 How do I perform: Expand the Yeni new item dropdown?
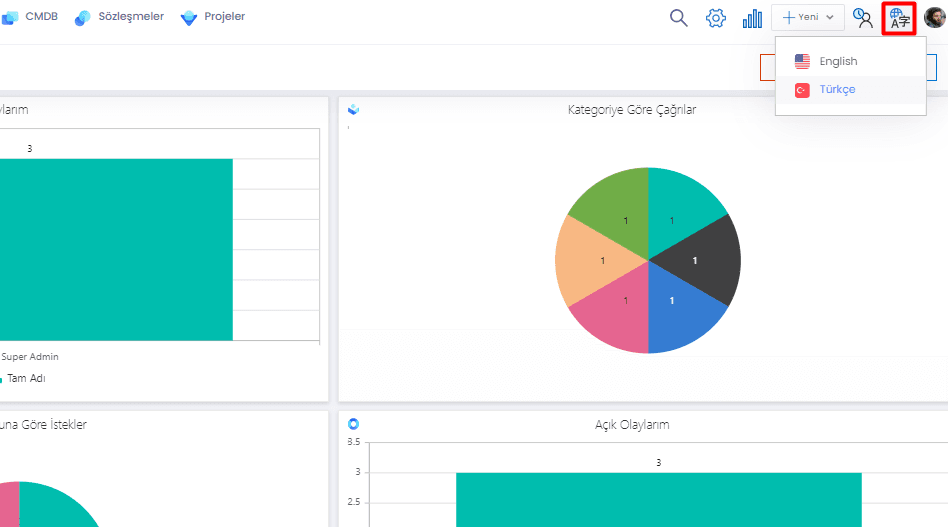tap(808, 18)
